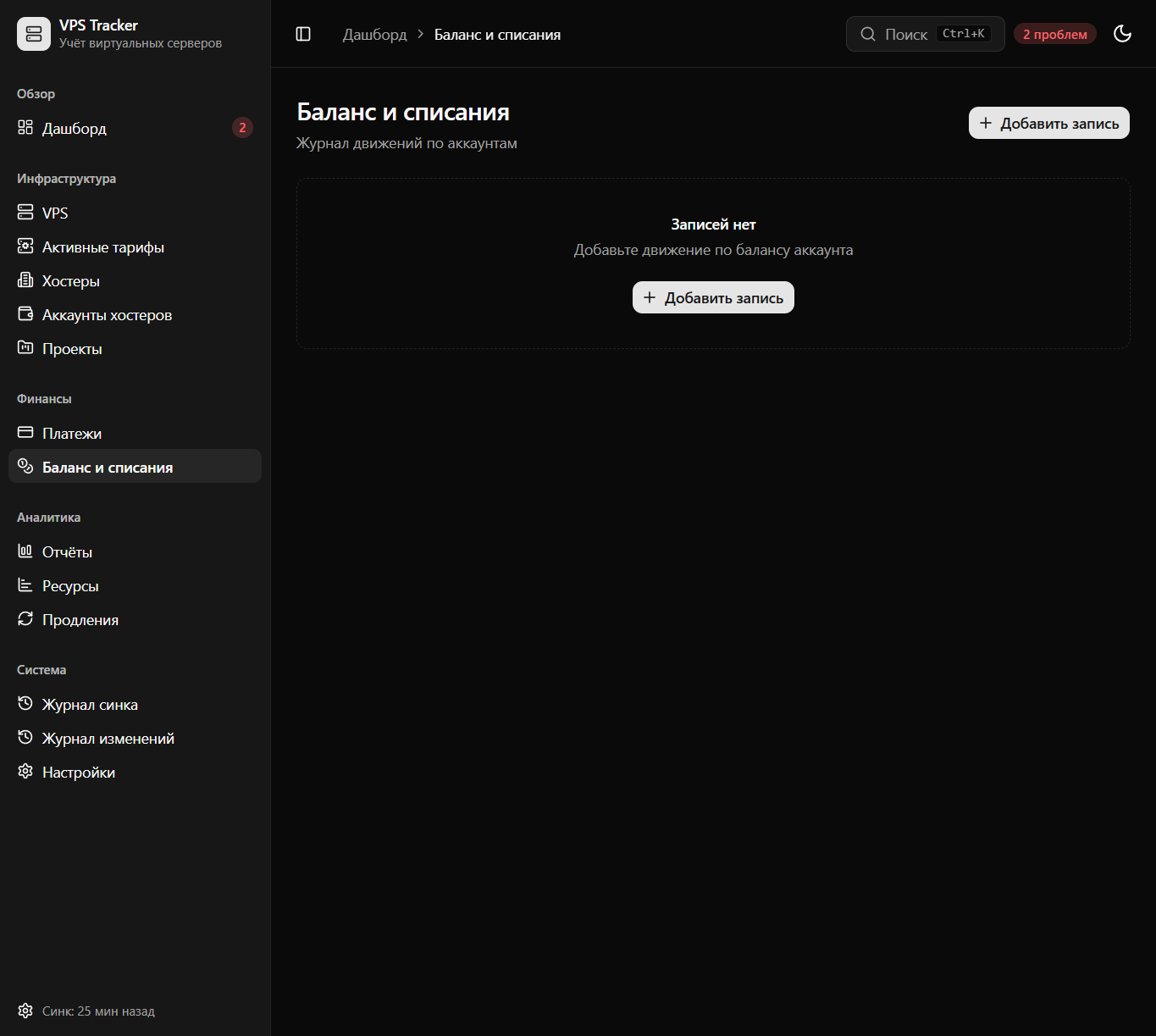Click the top Добавить запись button
This screenshot has height=1036, width=1156.
(1048, 123)
